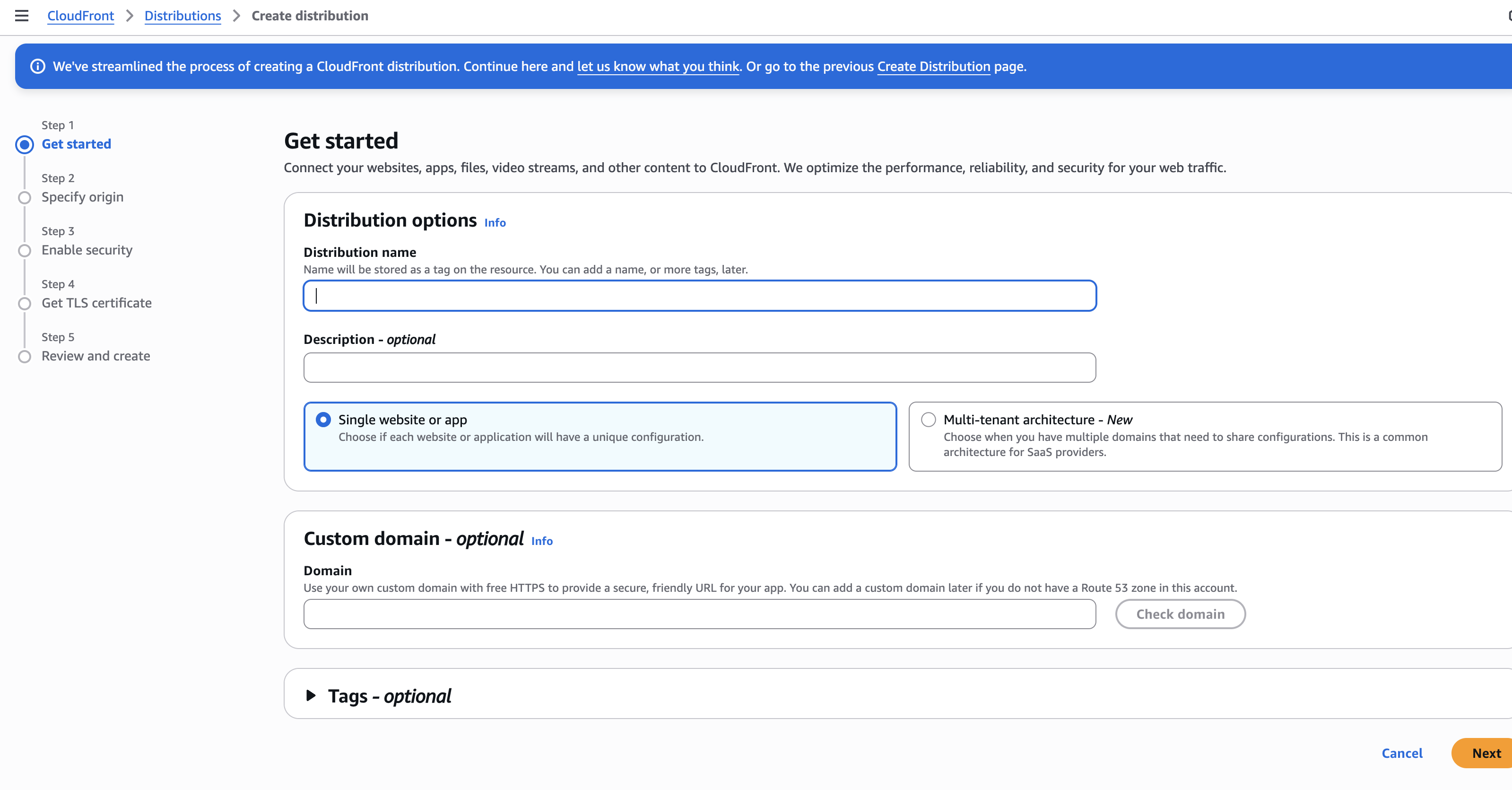This screenshot has height=790, width=1512.
Task: Select Single website or app radio
Action: coord(323,420)
